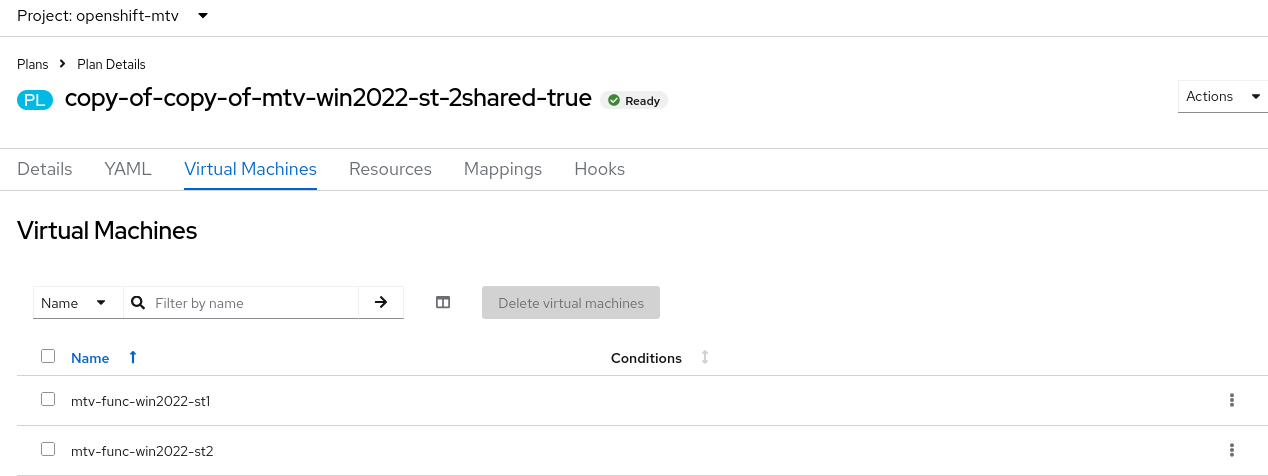Open the Mappings tab
The width and height of the screenshot is (1268, 476).
tap(503, 170)
